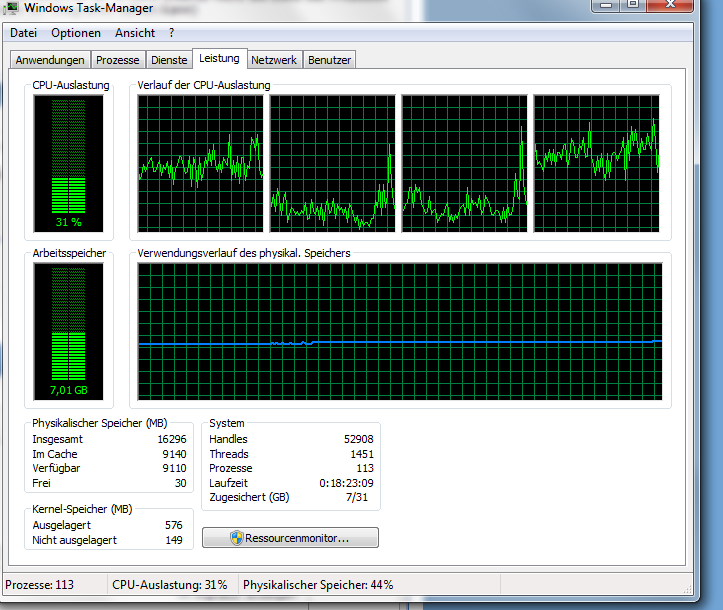Click the Verwendungsverlauf des physikal. Speichers label
The width and height of the screenshot is (723, 610).
(x=244, y=253)
